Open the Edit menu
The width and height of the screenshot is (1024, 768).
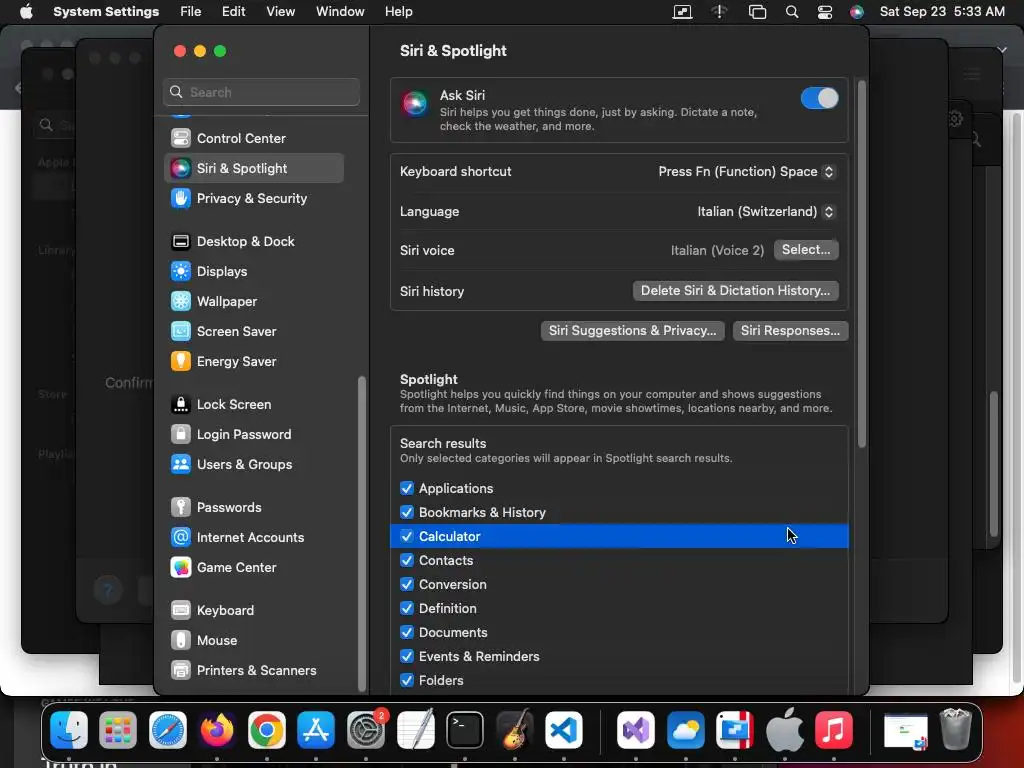click(233, 12)
